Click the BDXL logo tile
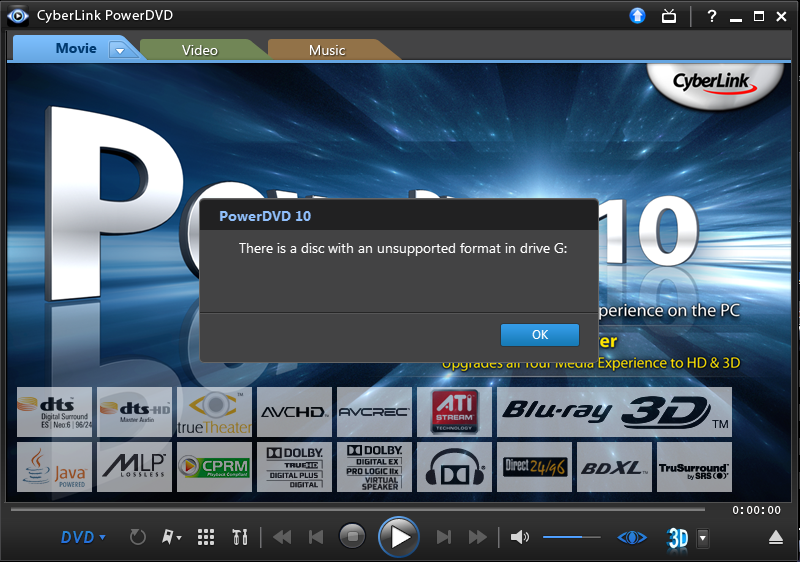Screen dimensions: 800x562 614,467
